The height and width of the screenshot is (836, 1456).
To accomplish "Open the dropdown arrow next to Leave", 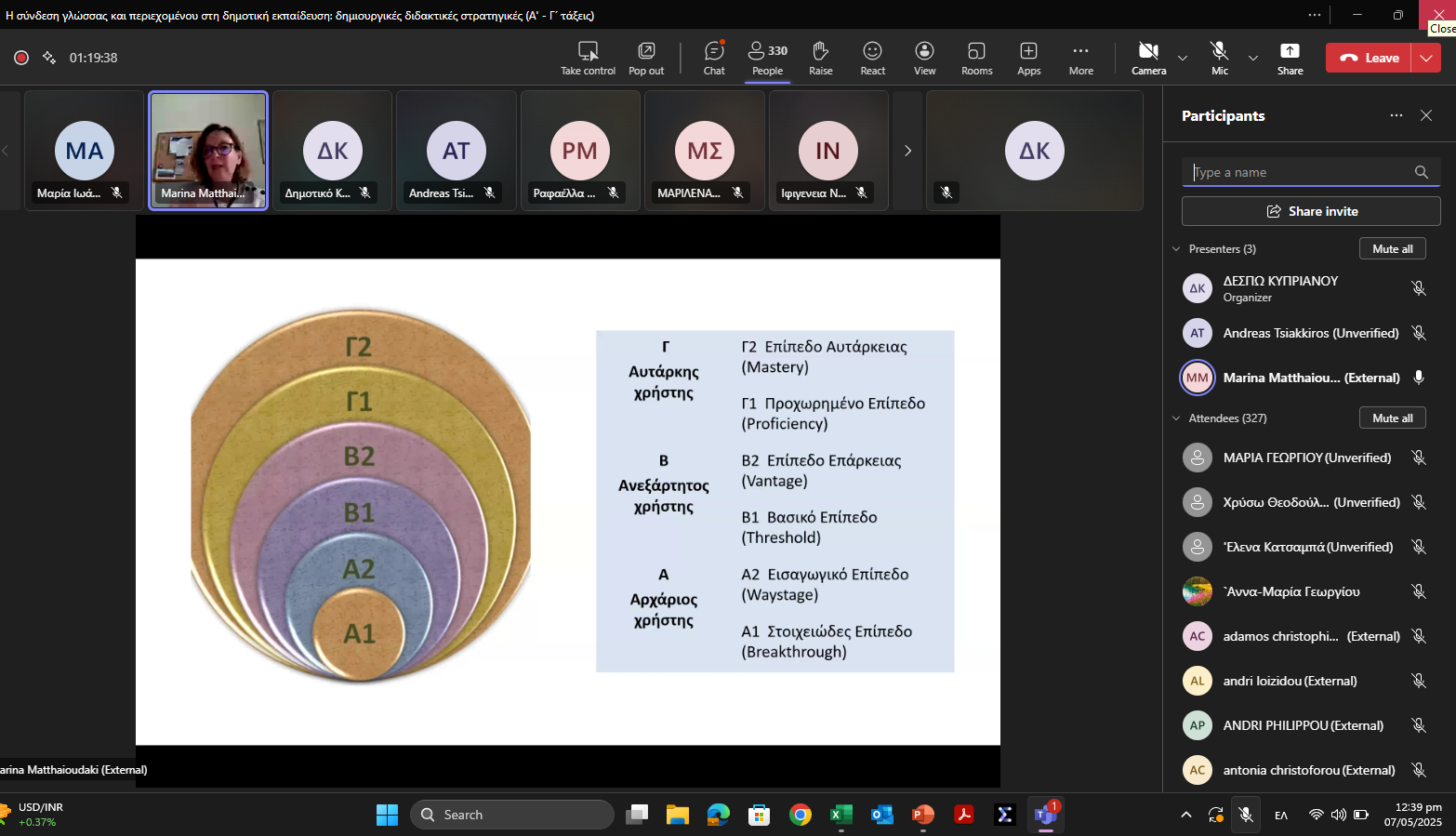I will click(1426, 58).
